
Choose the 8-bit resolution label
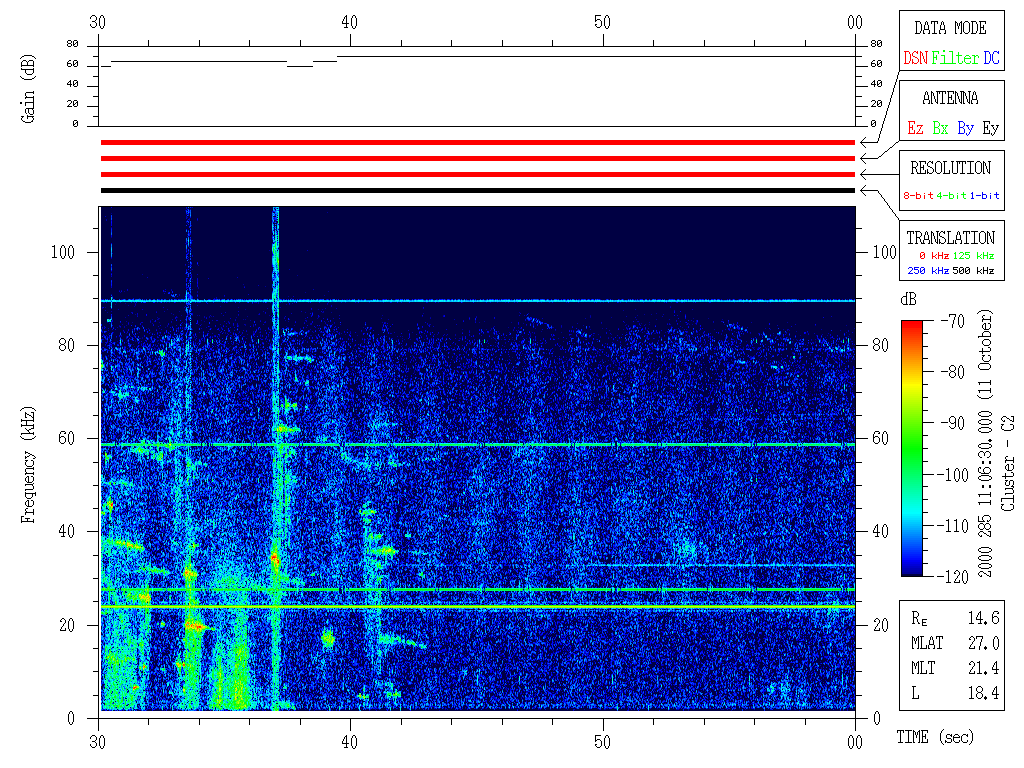[920, 196]
